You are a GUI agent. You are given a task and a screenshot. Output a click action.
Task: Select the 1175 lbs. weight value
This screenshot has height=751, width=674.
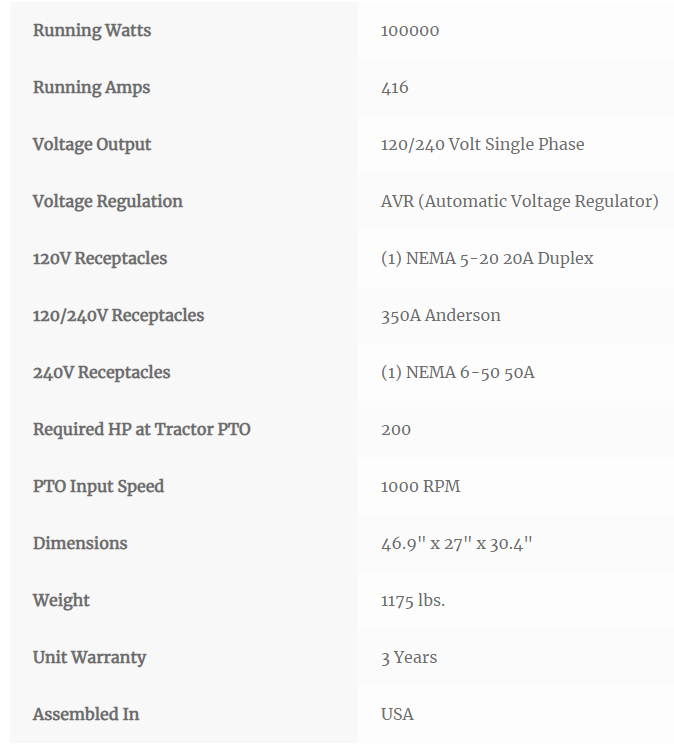click(413, 601)
